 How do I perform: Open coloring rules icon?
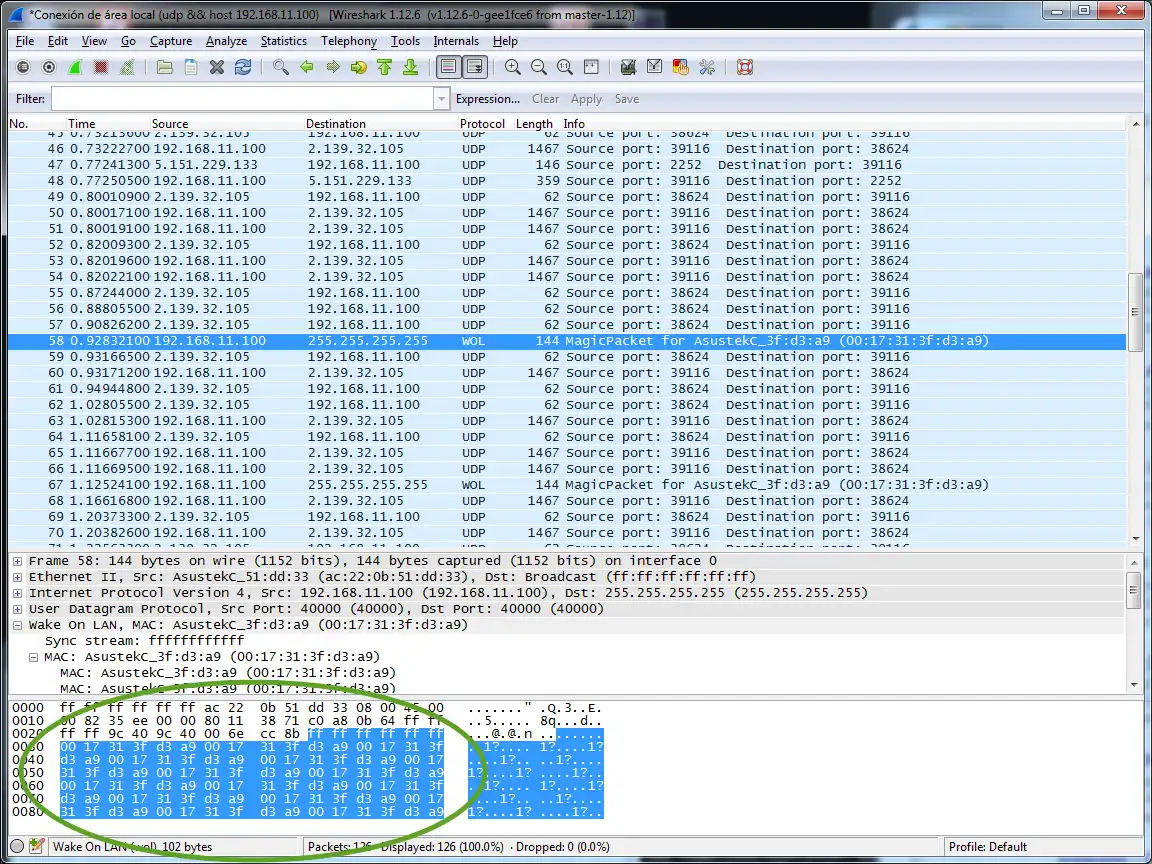pos(680,68)
